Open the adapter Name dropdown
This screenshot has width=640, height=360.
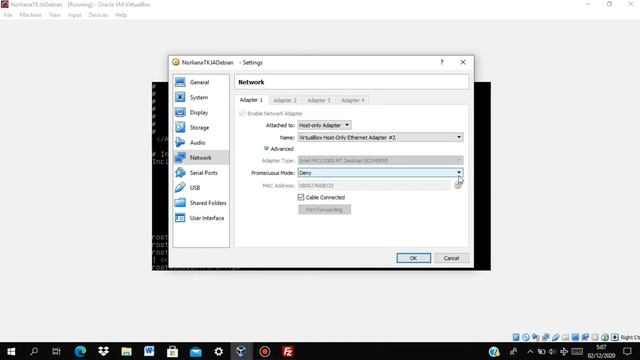(x=380, y=138)
